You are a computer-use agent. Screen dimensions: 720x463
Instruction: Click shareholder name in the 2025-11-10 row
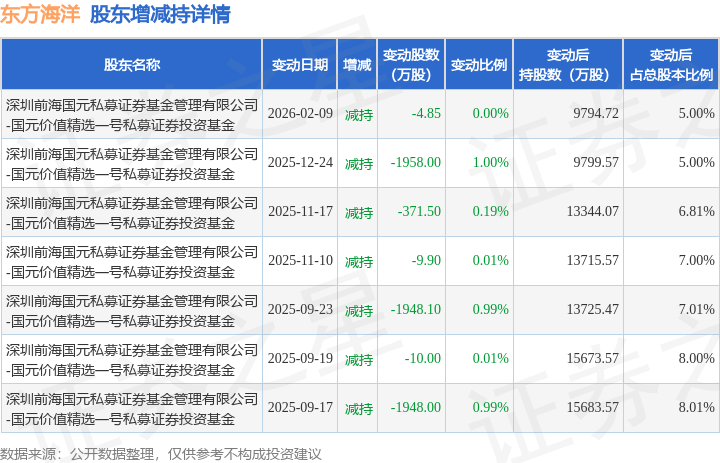(x=132, y=262)
